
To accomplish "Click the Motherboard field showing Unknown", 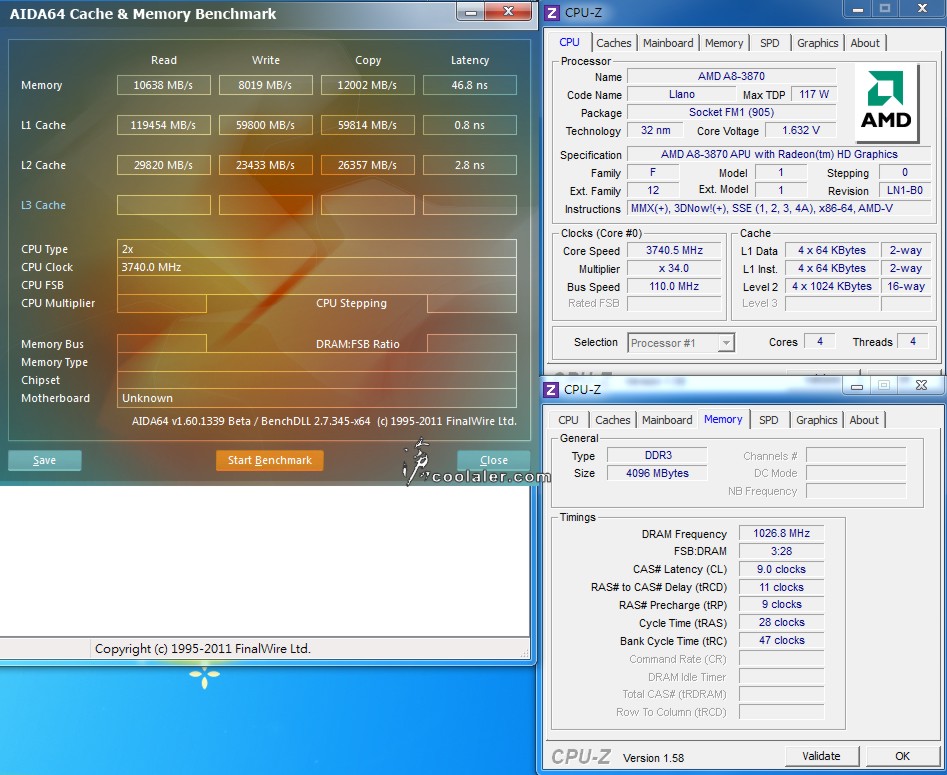I will [317, 398].
